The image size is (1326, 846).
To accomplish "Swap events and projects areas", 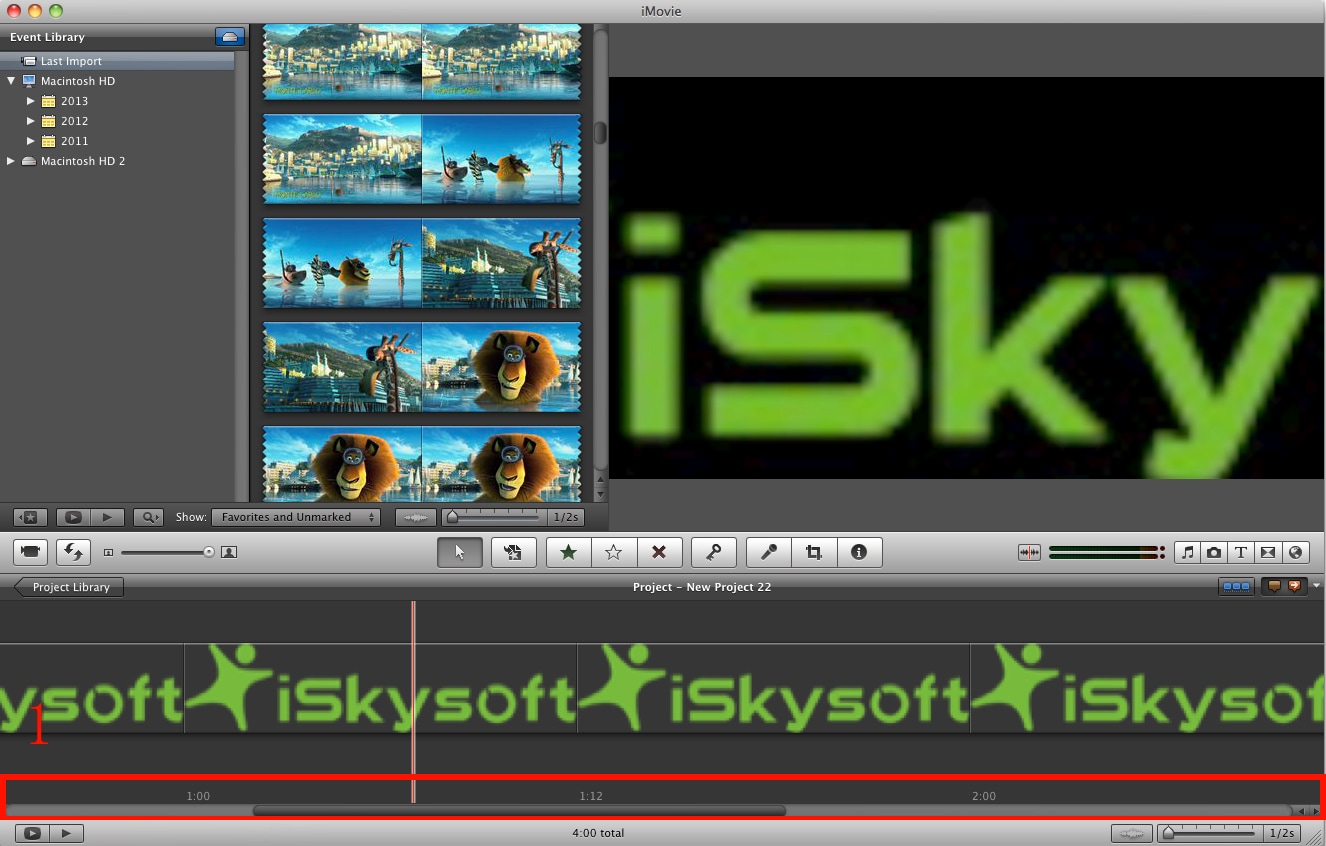I will tap(73, 552).
